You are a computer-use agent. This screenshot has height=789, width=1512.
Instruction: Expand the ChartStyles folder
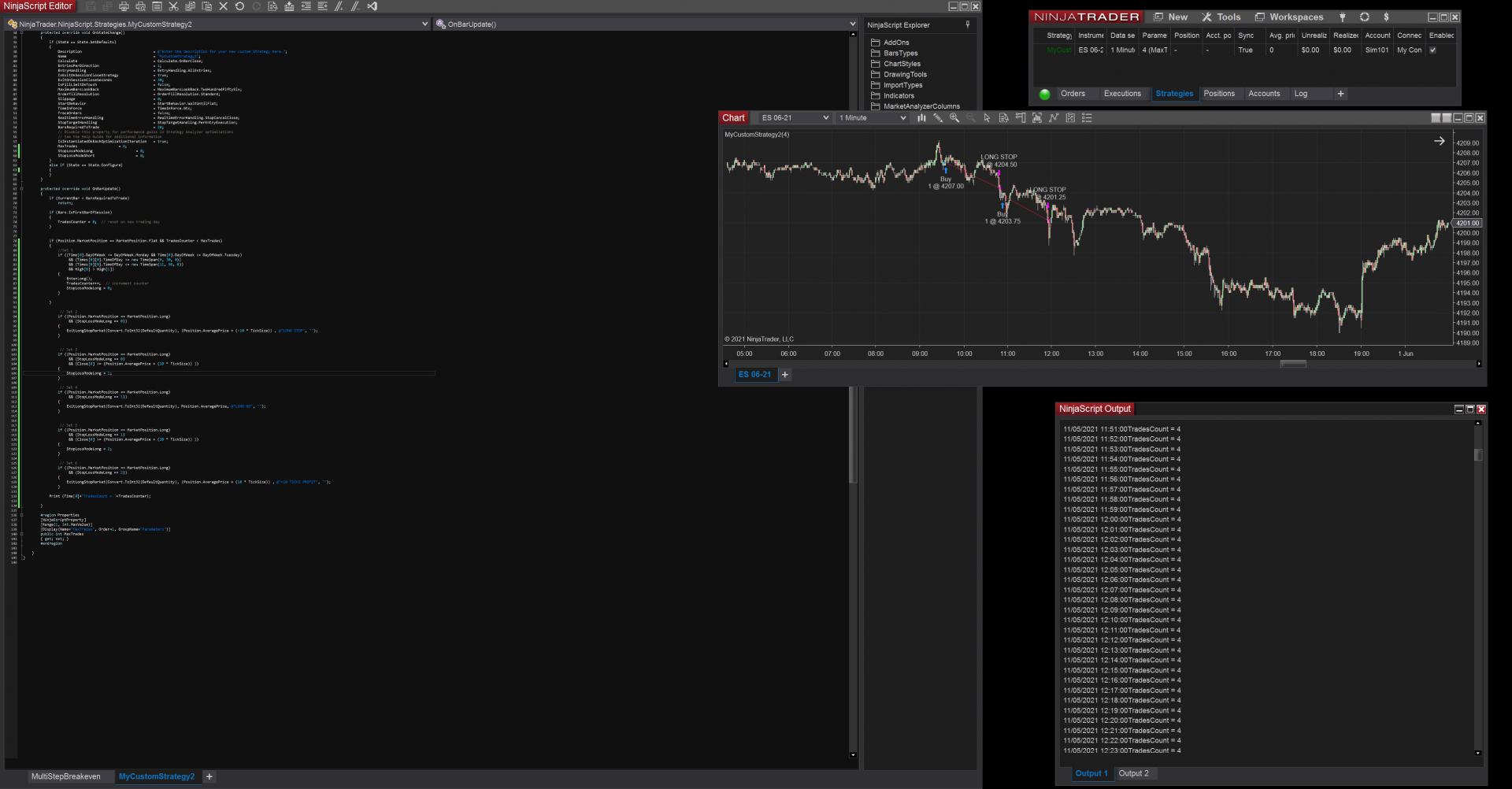(x=895, y=64)
